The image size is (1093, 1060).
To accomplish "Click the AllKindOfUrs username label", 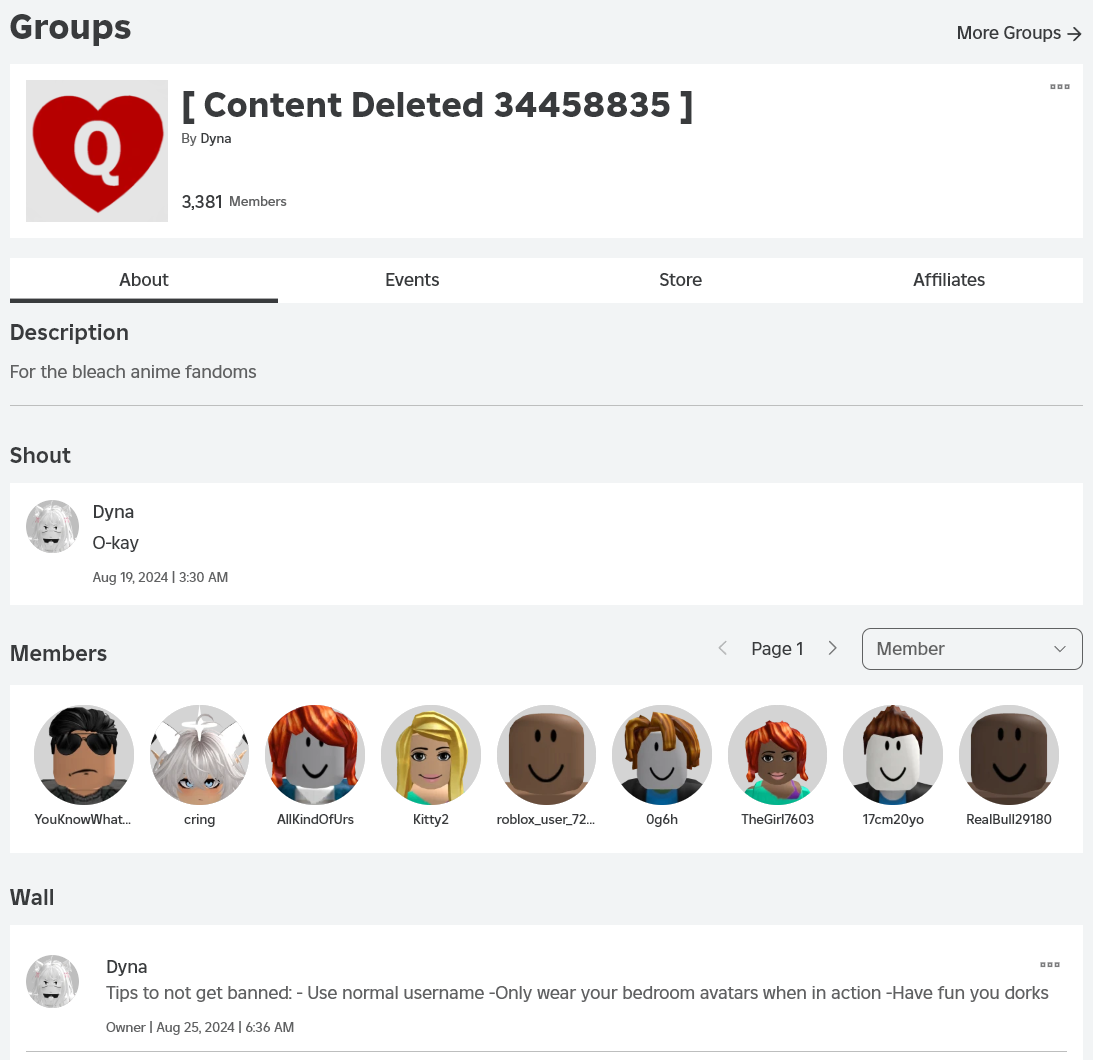I will tap(315, 819).
